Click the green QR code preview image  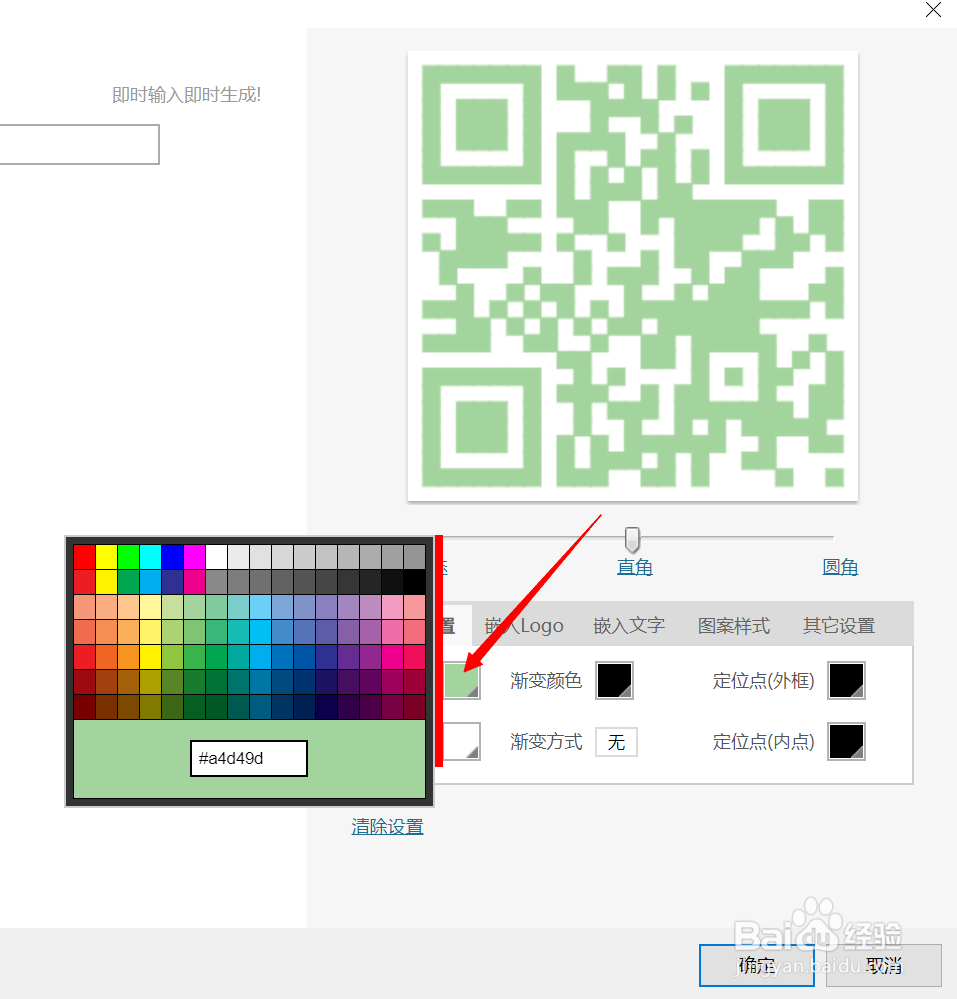pos(633,276)
